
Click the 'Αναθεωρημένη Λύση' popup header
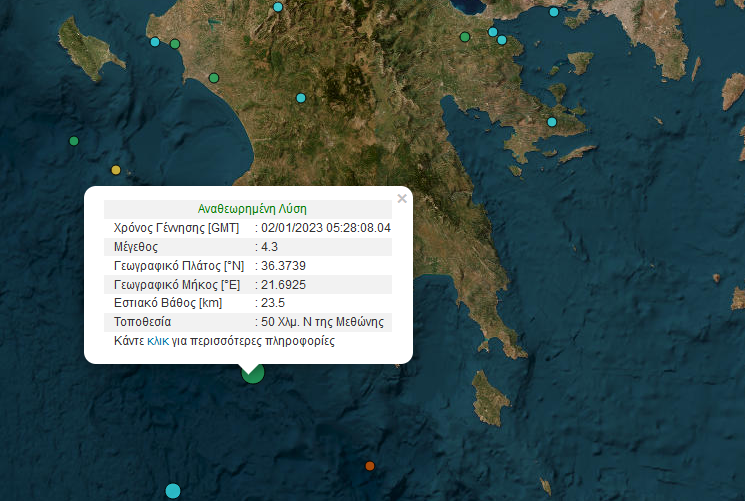252,209
